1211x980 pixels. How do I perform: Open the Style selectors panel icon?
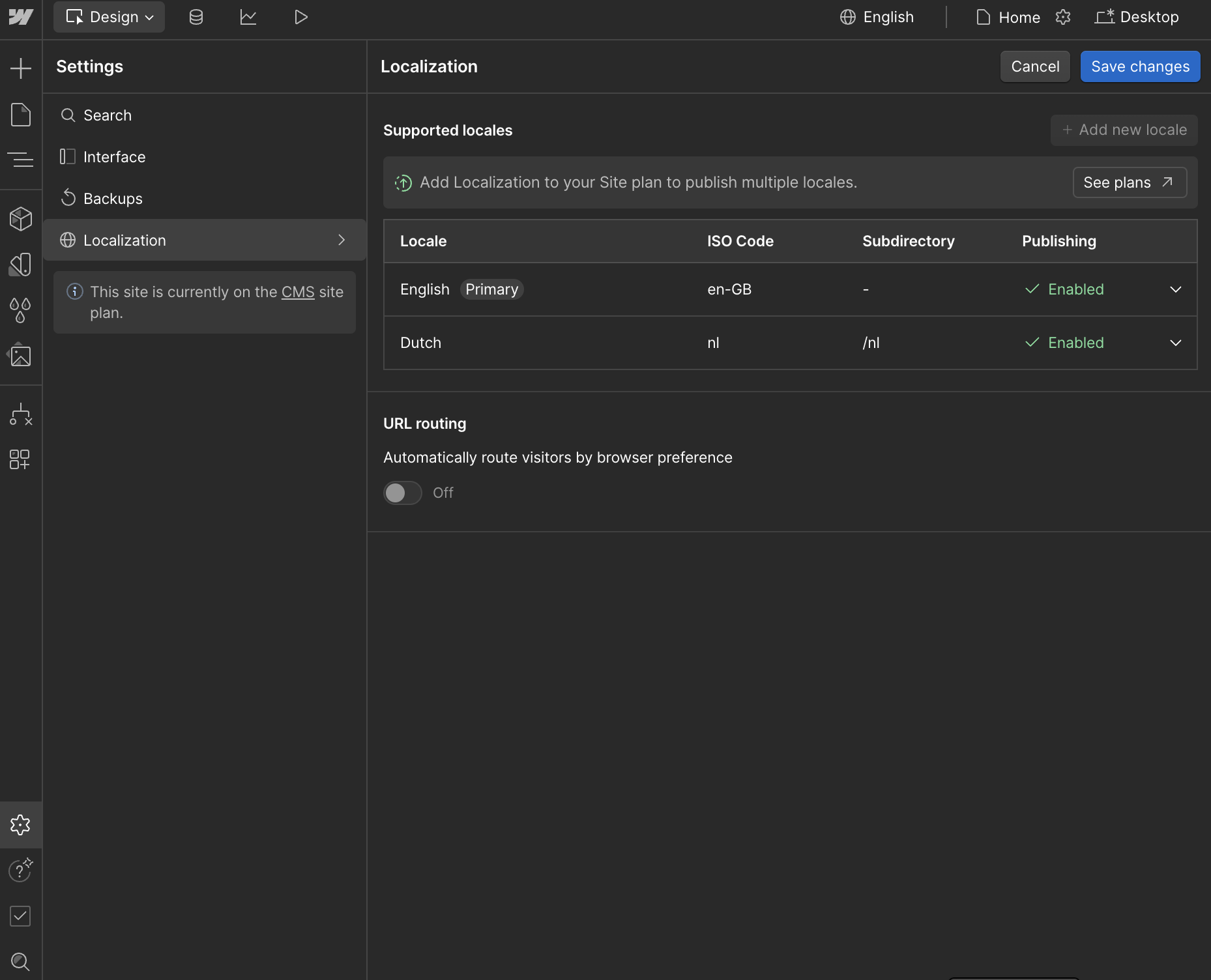(x=21, y=265)
